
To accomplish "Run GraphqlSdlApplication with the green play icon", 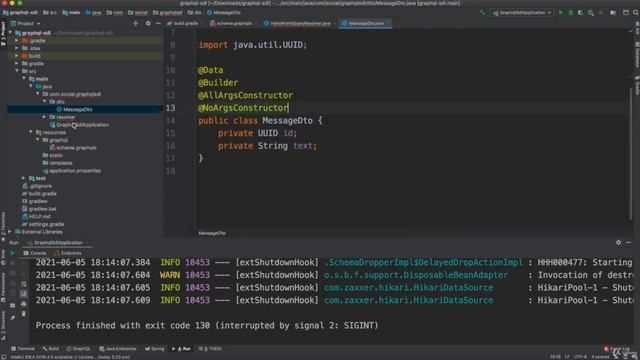I will (x=560, y=13).
